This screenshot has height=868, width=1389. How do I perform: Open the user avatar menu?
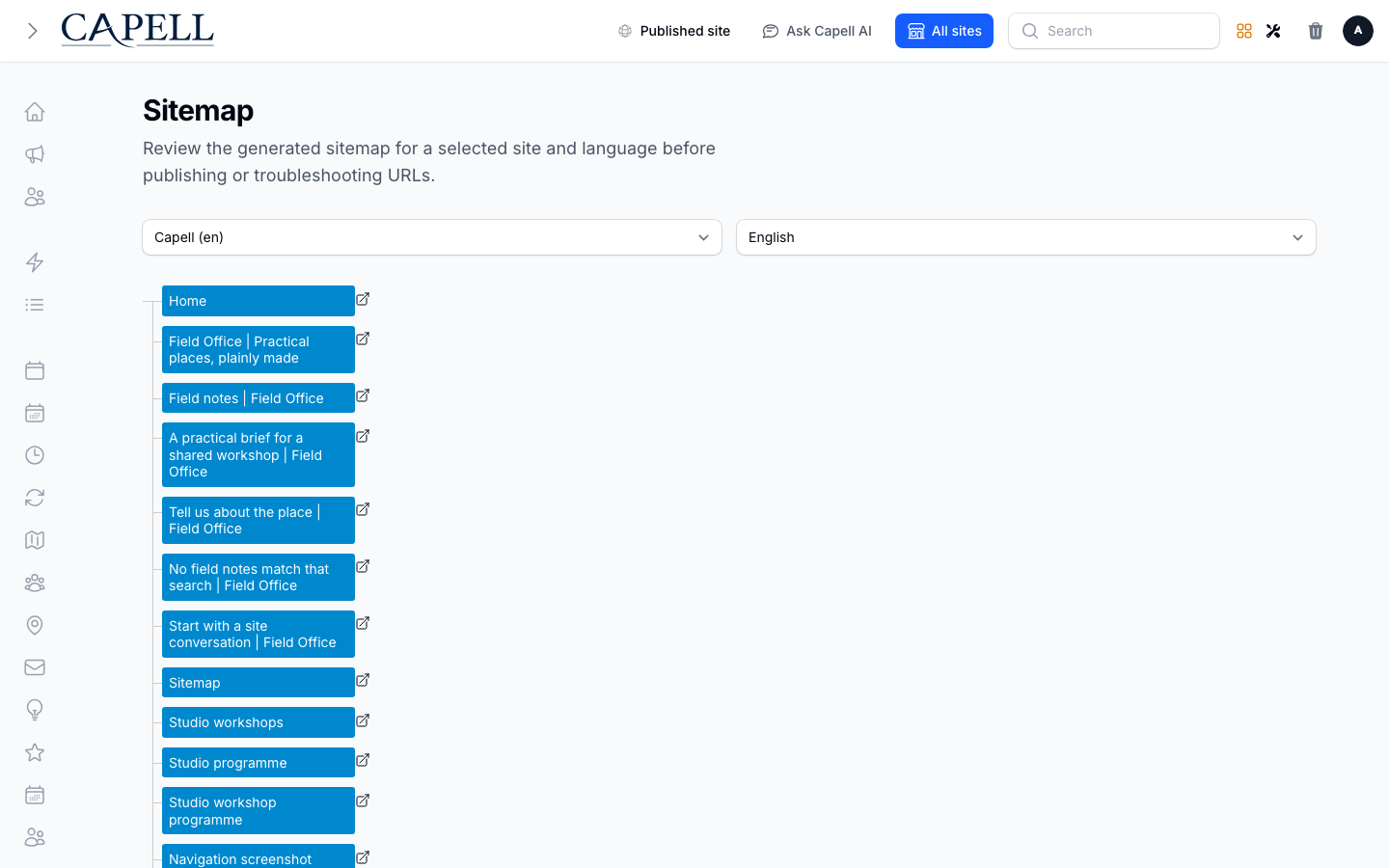1358,31
